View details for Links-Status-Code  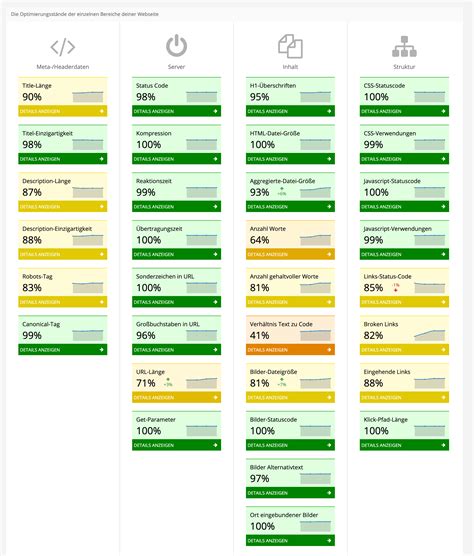pos(404,302)
